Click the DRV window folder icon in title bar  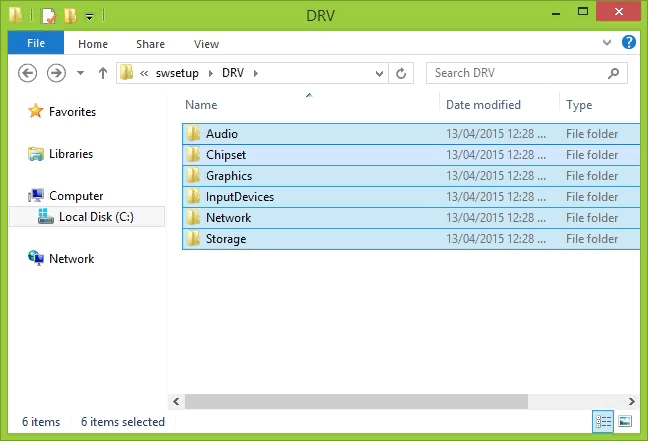click(x=16, y=15)
